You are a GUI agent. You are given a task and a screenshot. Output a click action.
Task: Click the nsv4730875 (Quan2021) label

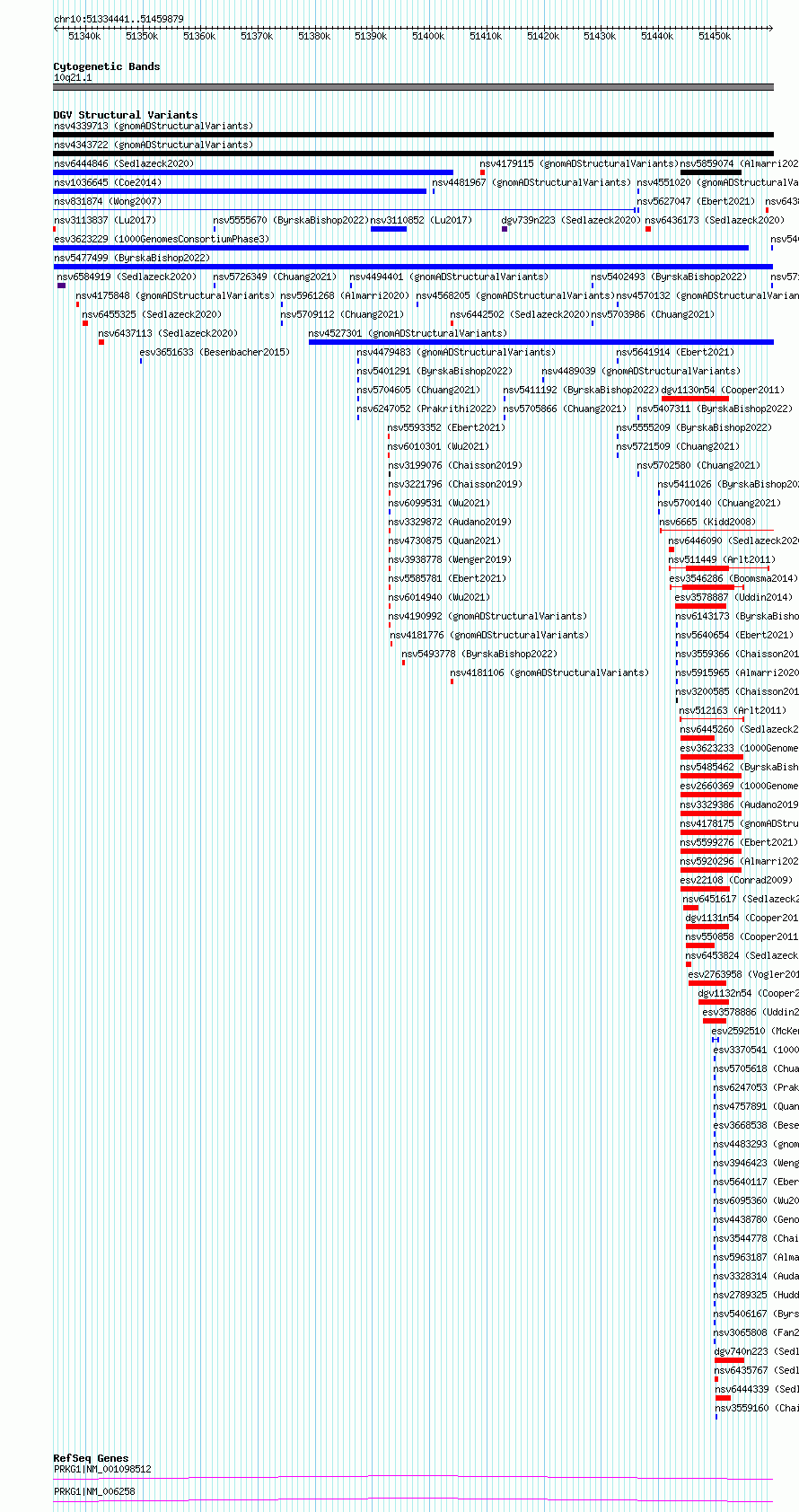tap(444, 541)
